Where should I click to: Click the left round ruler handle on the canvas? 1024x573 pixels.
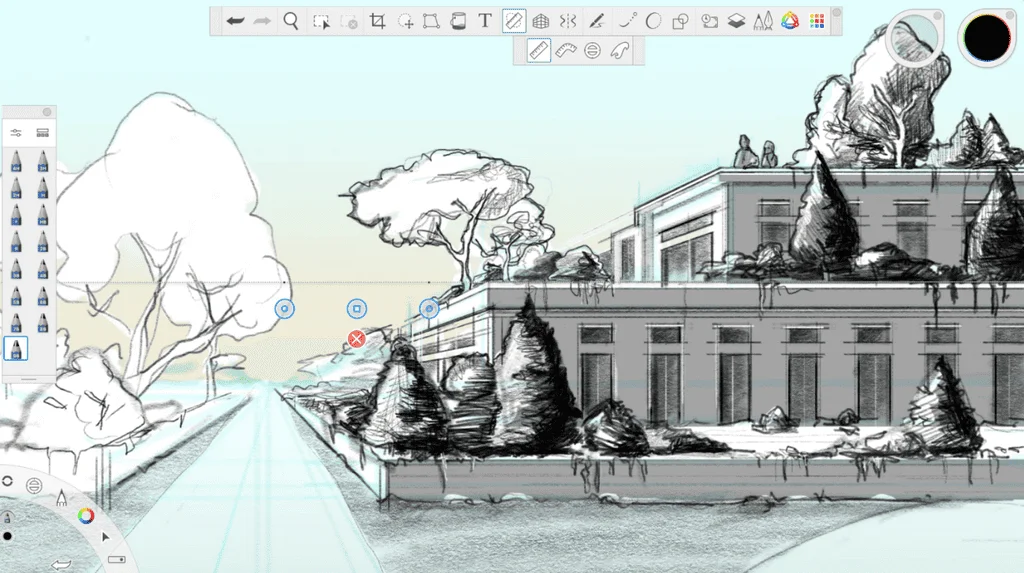coord(285,308)
